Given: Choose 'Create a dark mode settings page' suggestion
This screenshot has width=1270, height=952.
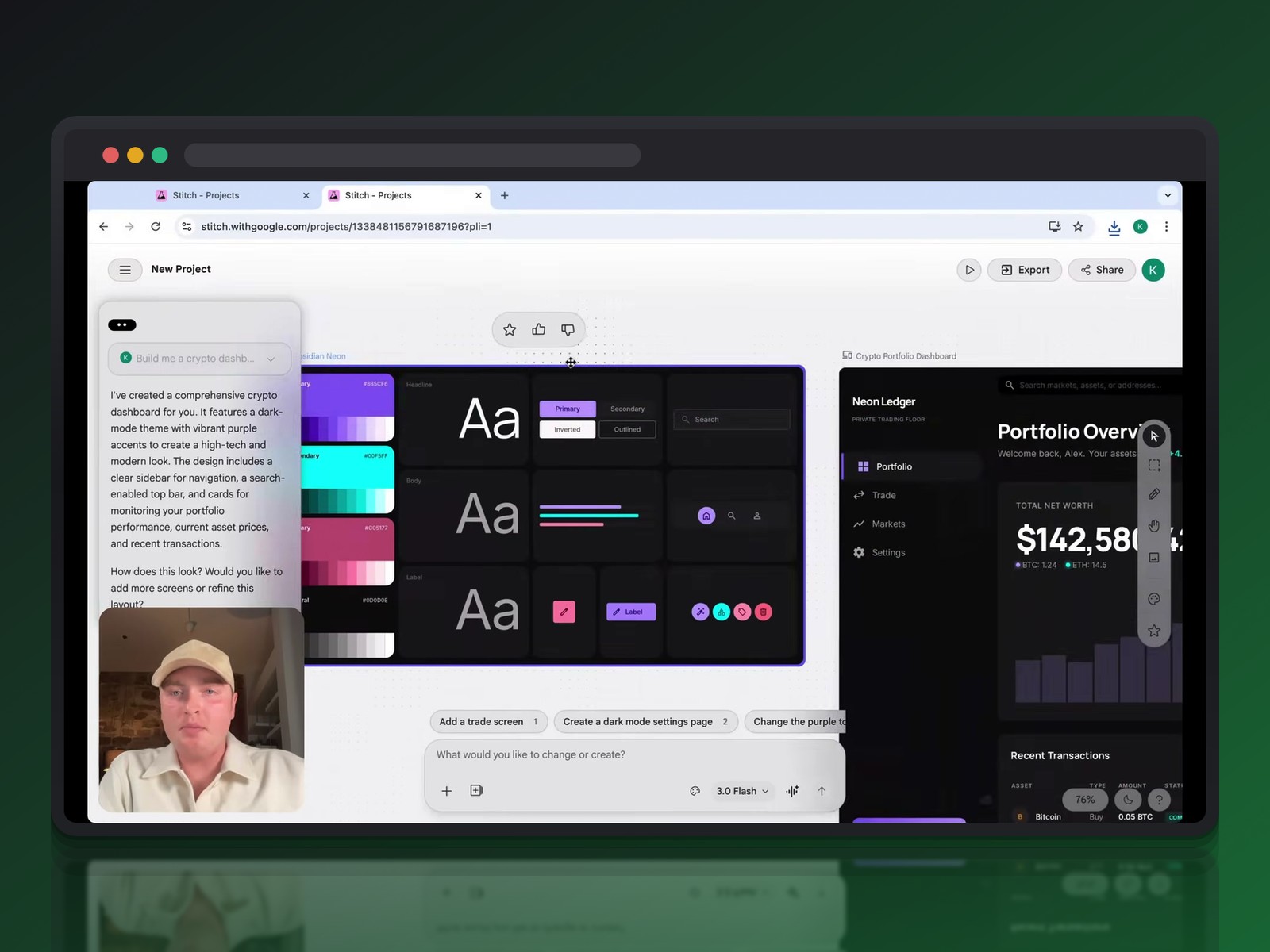Looking at the screenshot, I should click(x=646, y=721).
